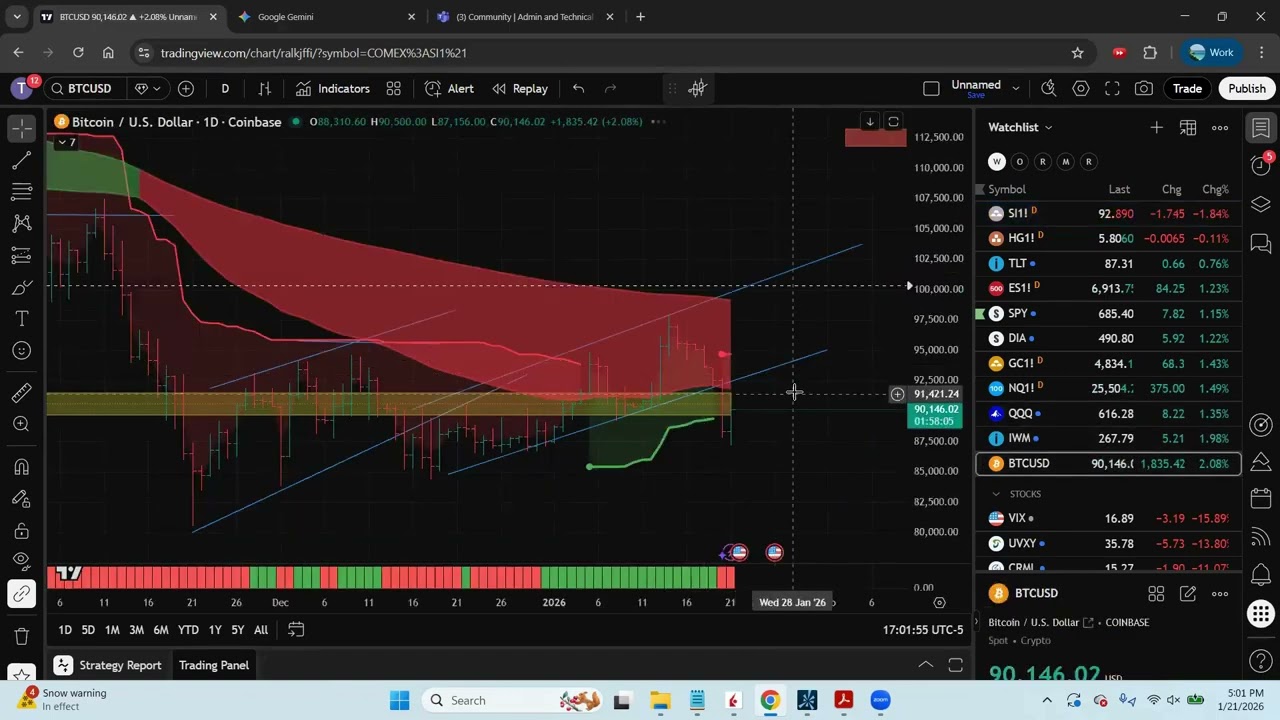Image resolution: width=1280 pixels, height=720 pixels.
Task: Add symbol to watchlist plus icon
Action: 1156,127
